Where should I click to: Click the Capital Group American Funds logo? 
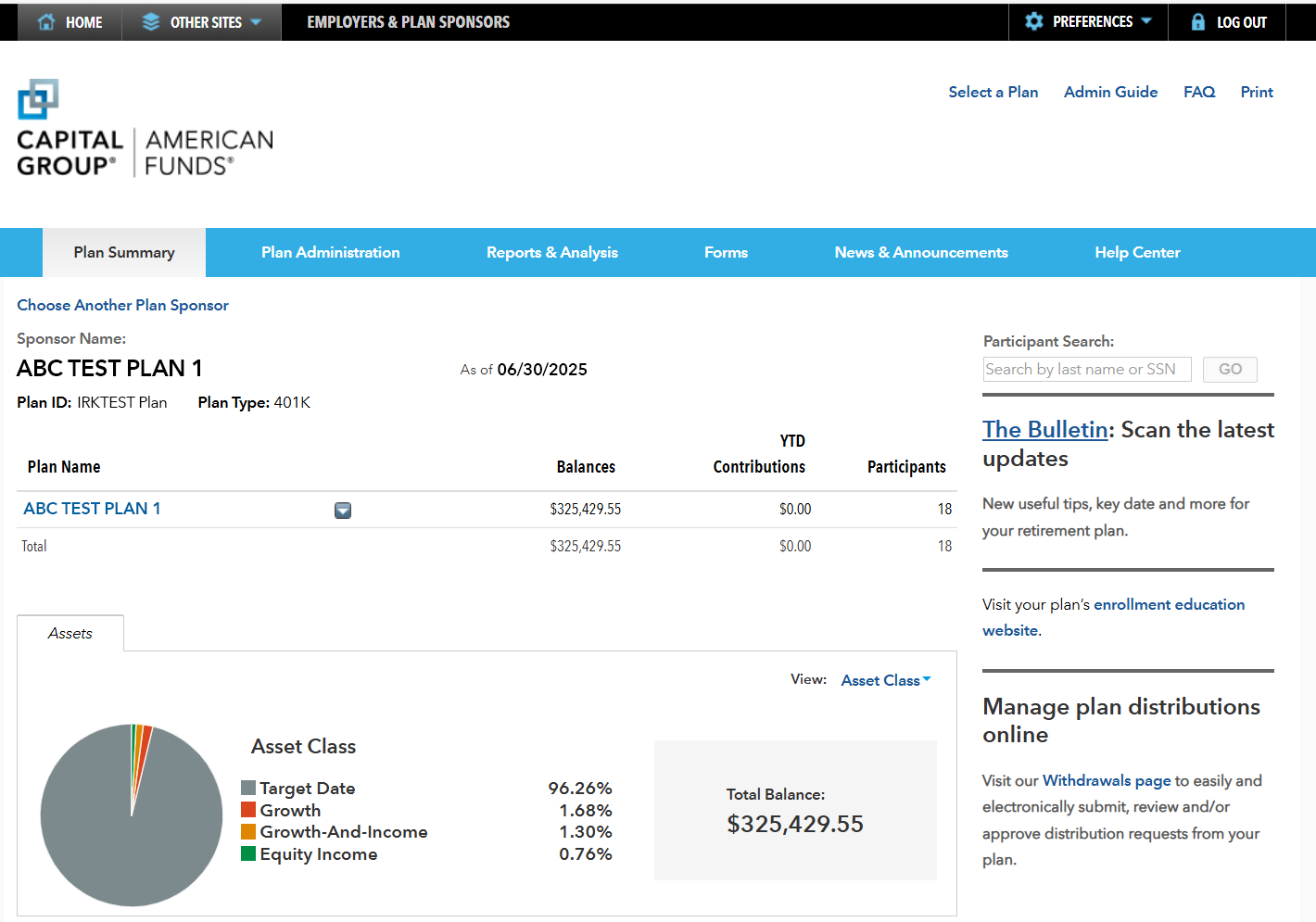(x=144, y=128)
